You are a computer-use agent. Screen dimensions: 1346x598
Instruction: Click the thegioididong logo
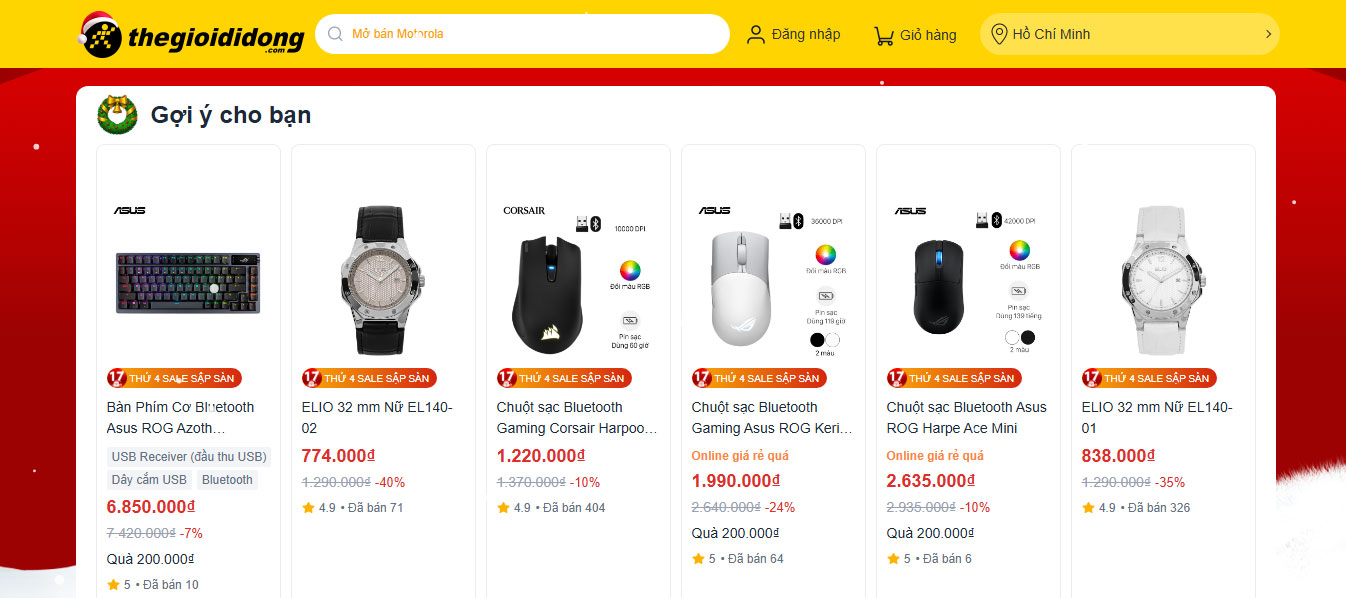[192, 35]
